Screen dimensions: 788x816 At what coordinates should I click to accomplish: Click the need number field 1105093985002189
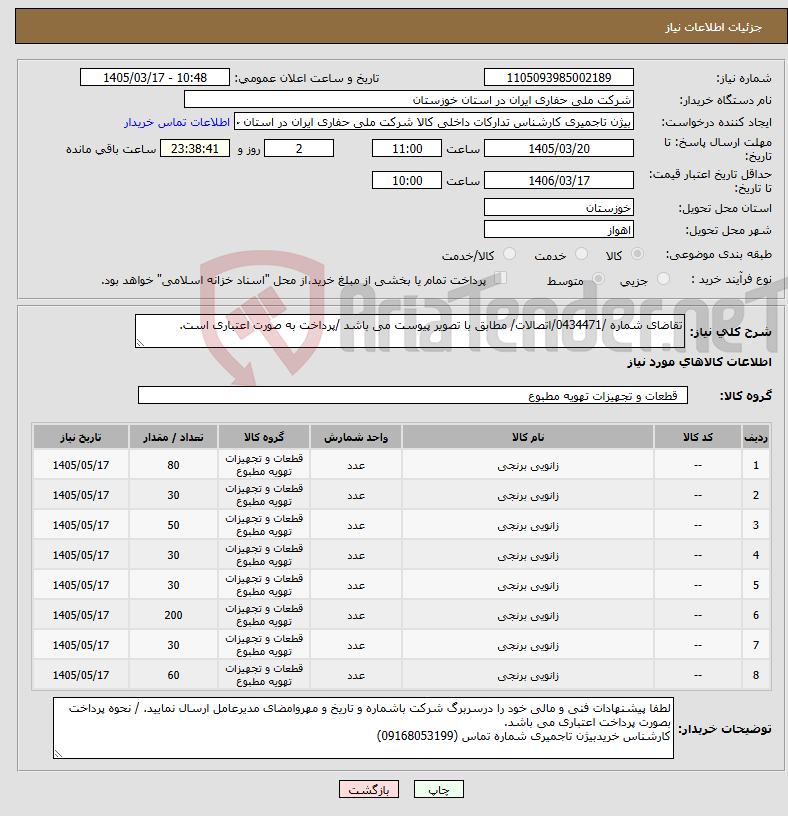click(x=558, y=78)
